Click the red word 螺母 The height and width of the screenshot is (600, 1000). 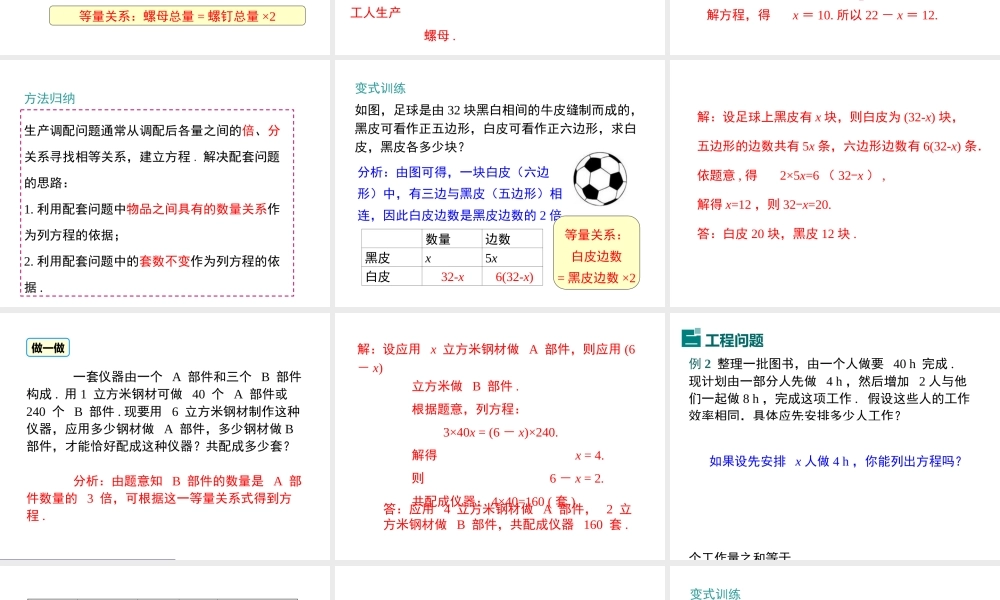pyautogui.click(x=438, y=36)
